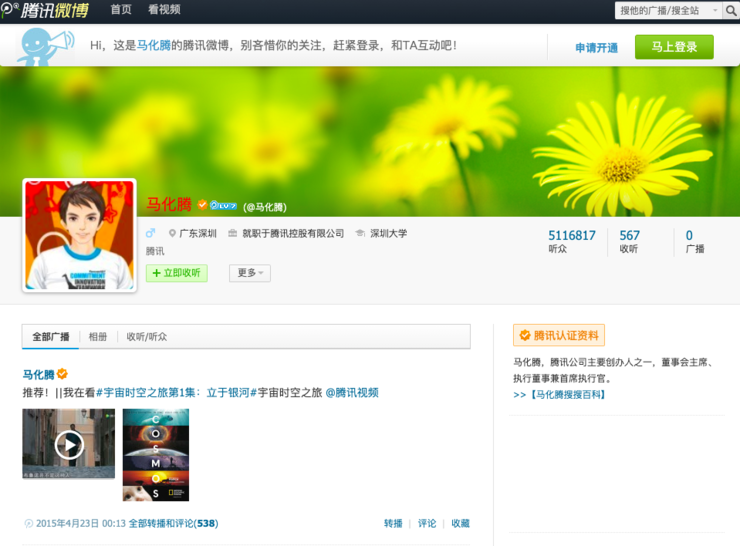Viewport: 740px width, 546px height.
Task: Open 【马化腾搜搜百科】 link
Action: pyautogui.click(x=567, y=395)
